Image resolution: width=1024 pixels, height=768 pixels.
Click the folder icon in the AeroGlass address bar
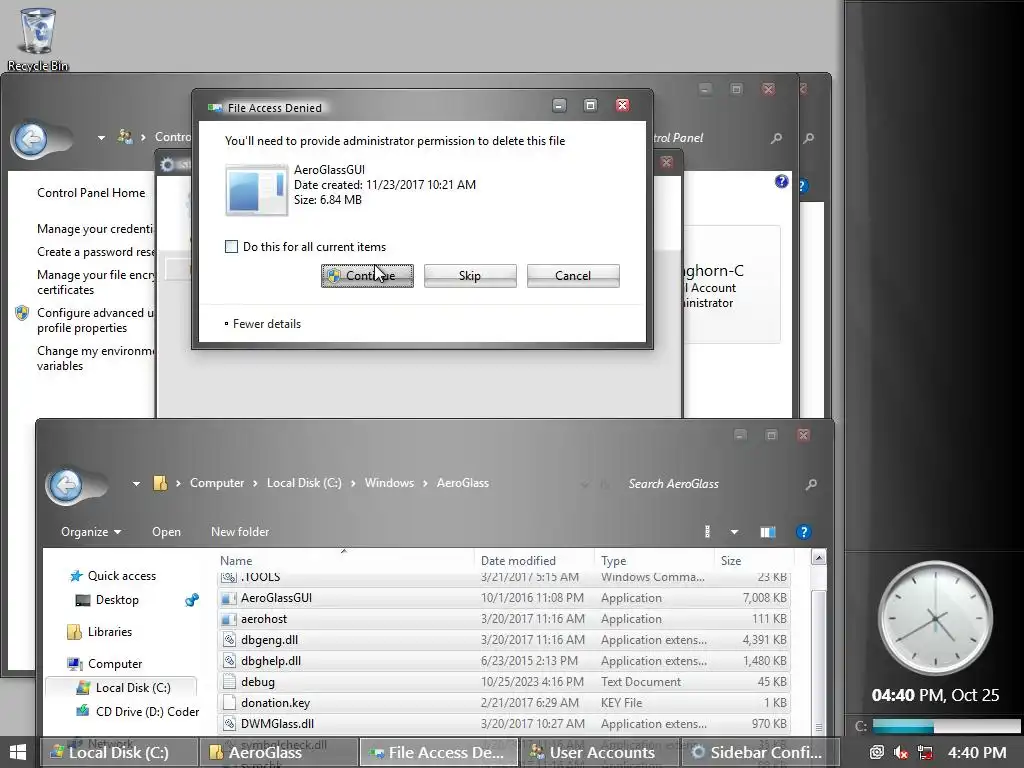(x=160, y=483)
